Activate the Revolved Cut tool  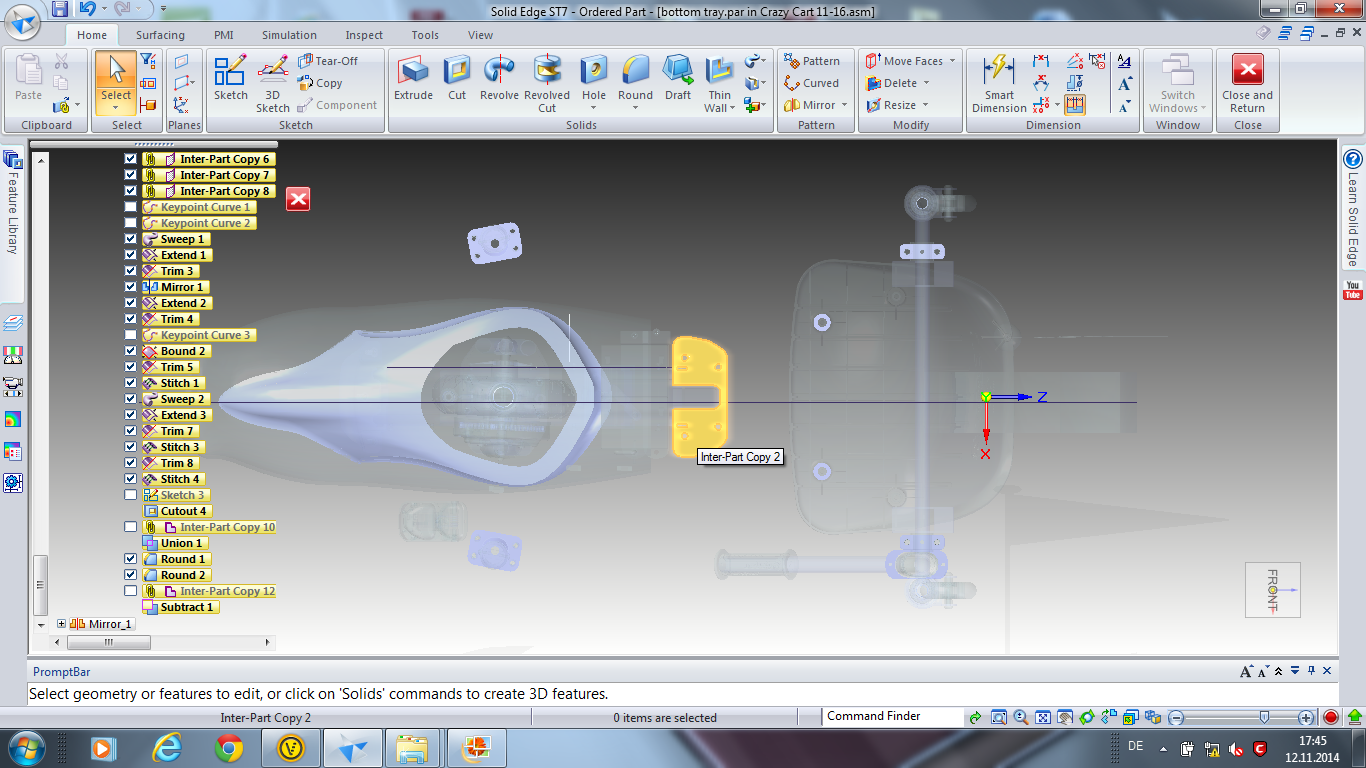(547, 84)
